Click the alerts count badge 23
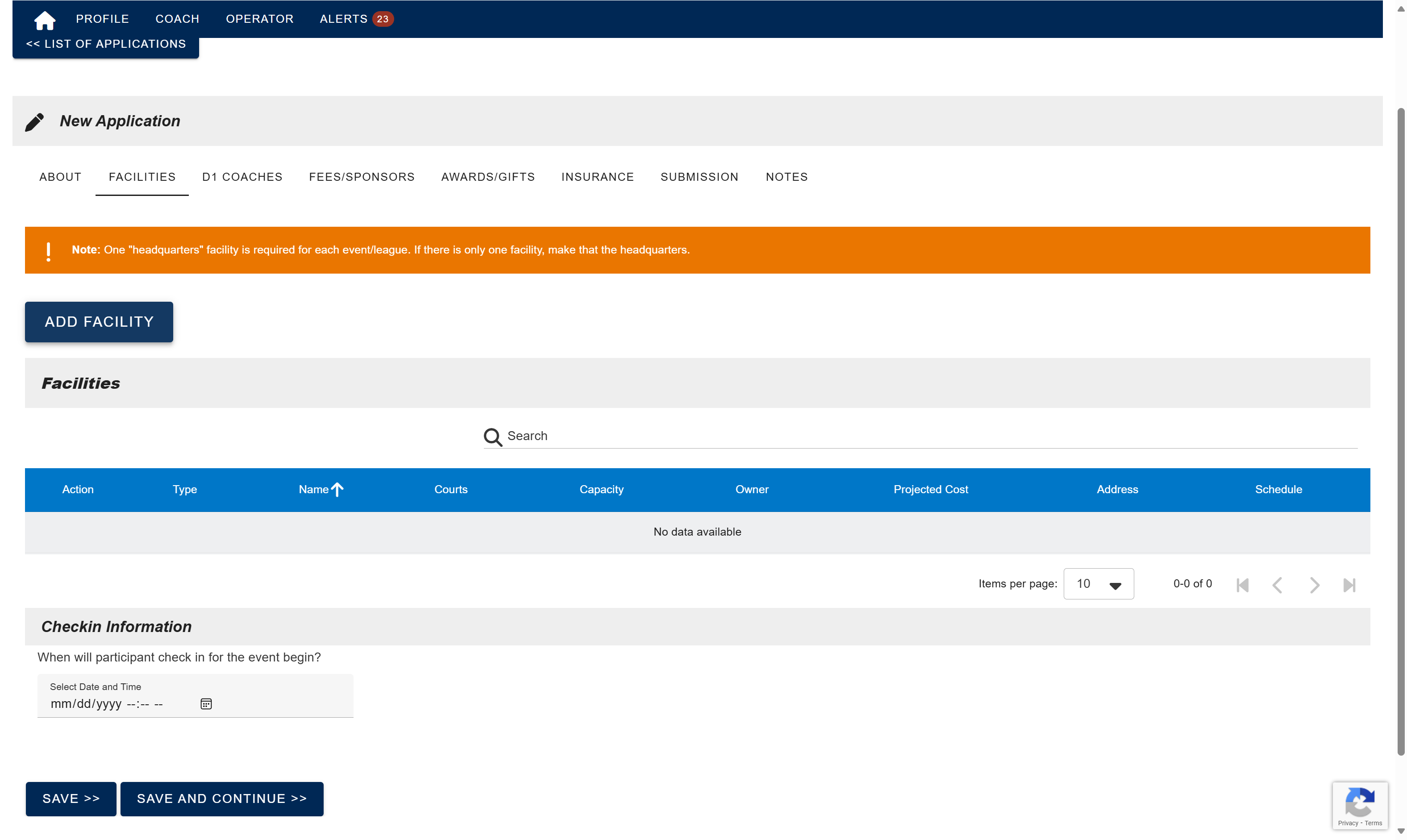 click(x=383, y=19)
